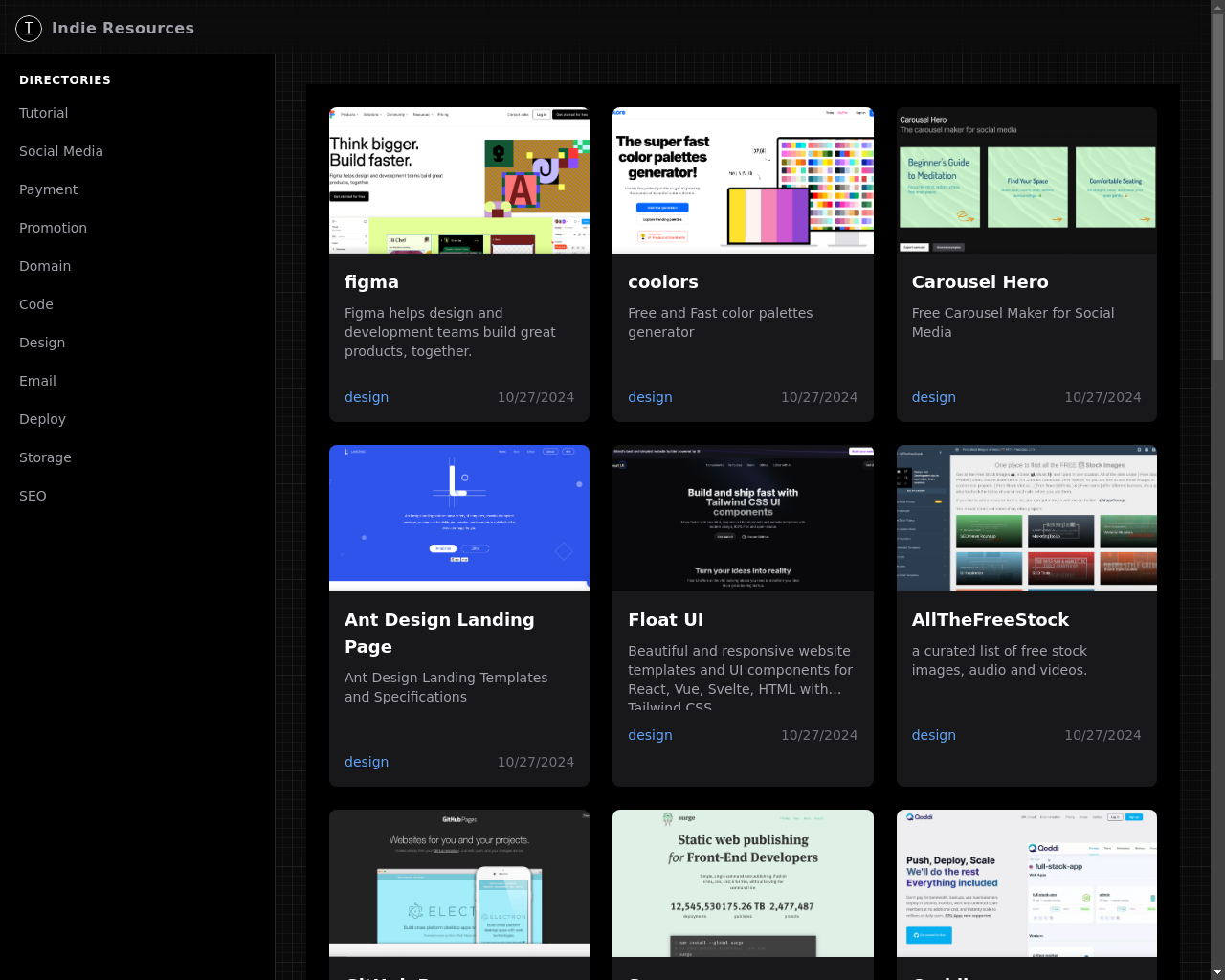The image size is (1225, 980).
Task: Open the SEO directory
Action: coord(33,496)
